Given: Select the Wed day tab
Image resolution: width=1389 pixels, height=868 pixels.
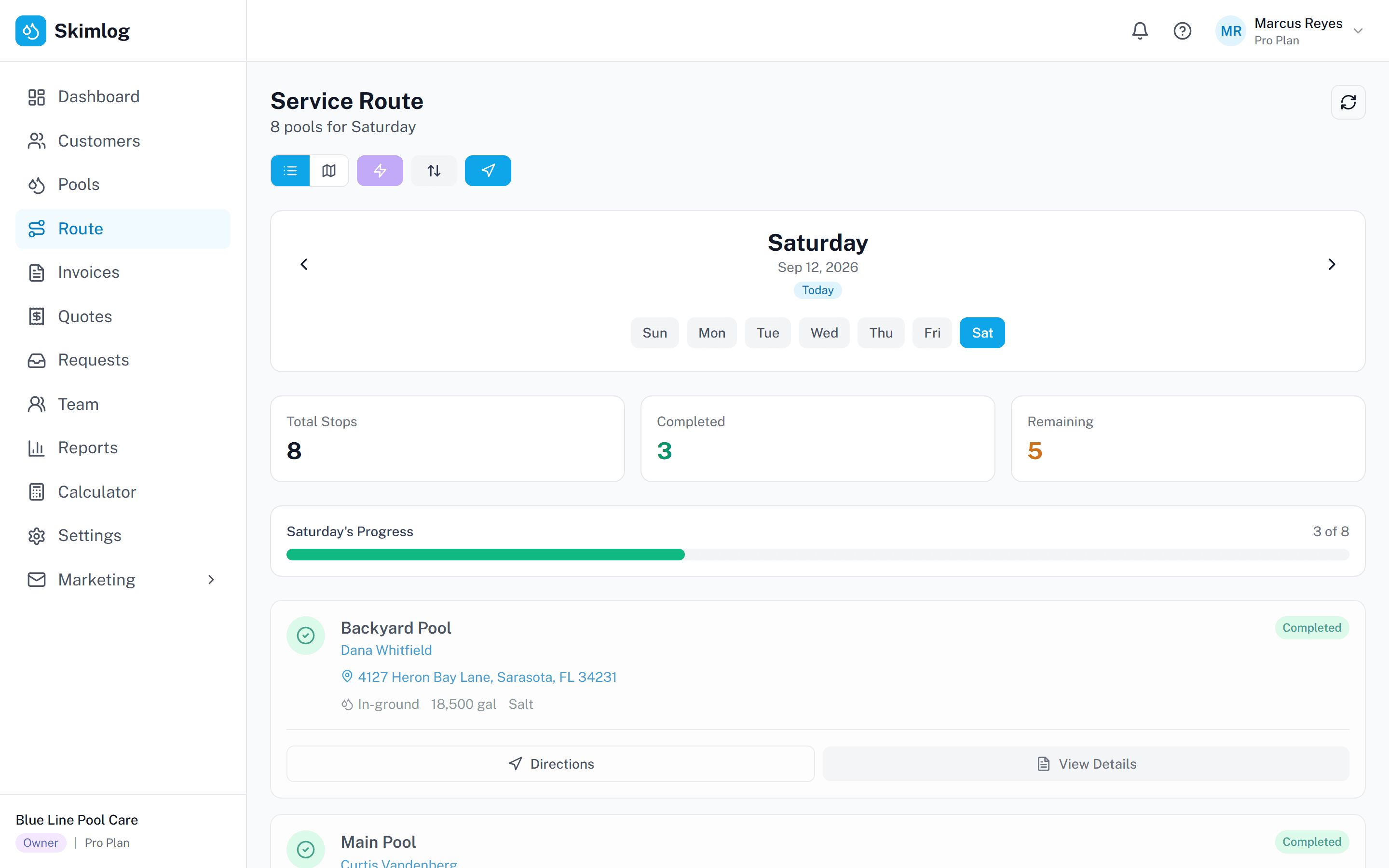Looking at the screenshot, I should [x=824, y=333].
